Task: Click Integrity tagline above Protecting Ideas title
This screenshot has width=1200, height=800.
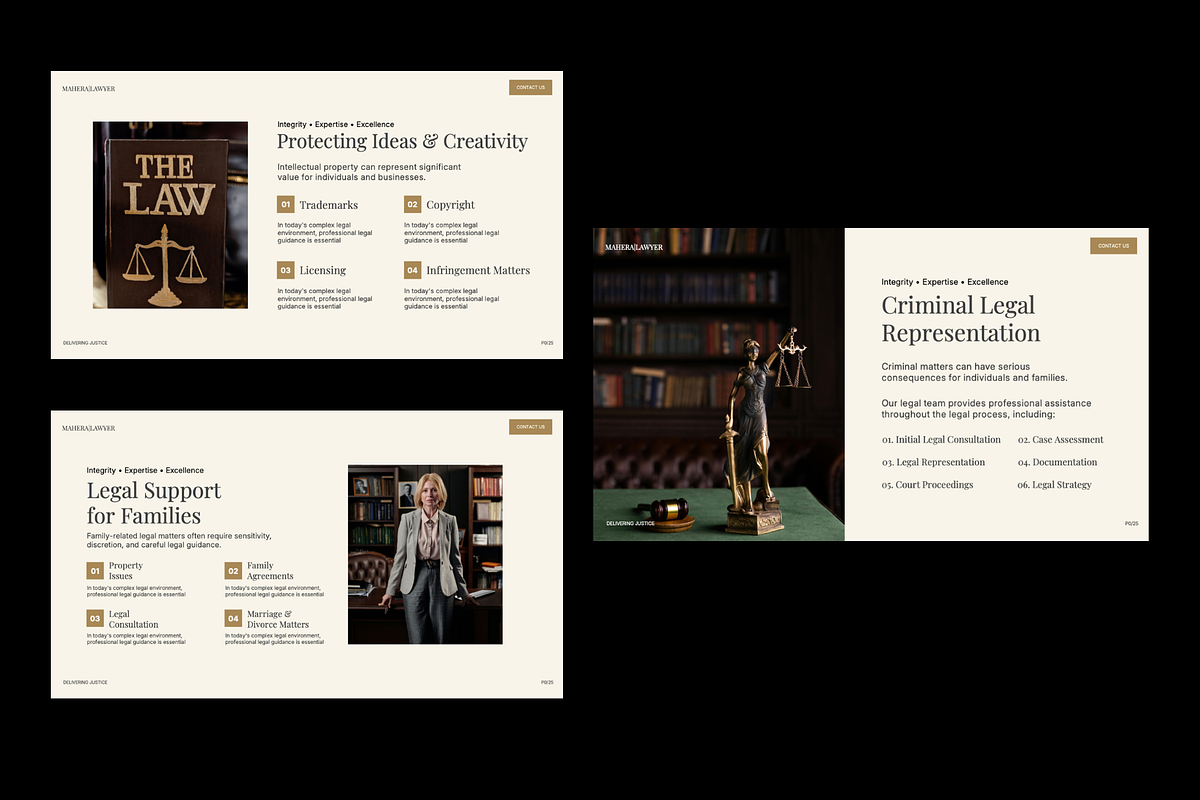Action: tap(336, 125)
